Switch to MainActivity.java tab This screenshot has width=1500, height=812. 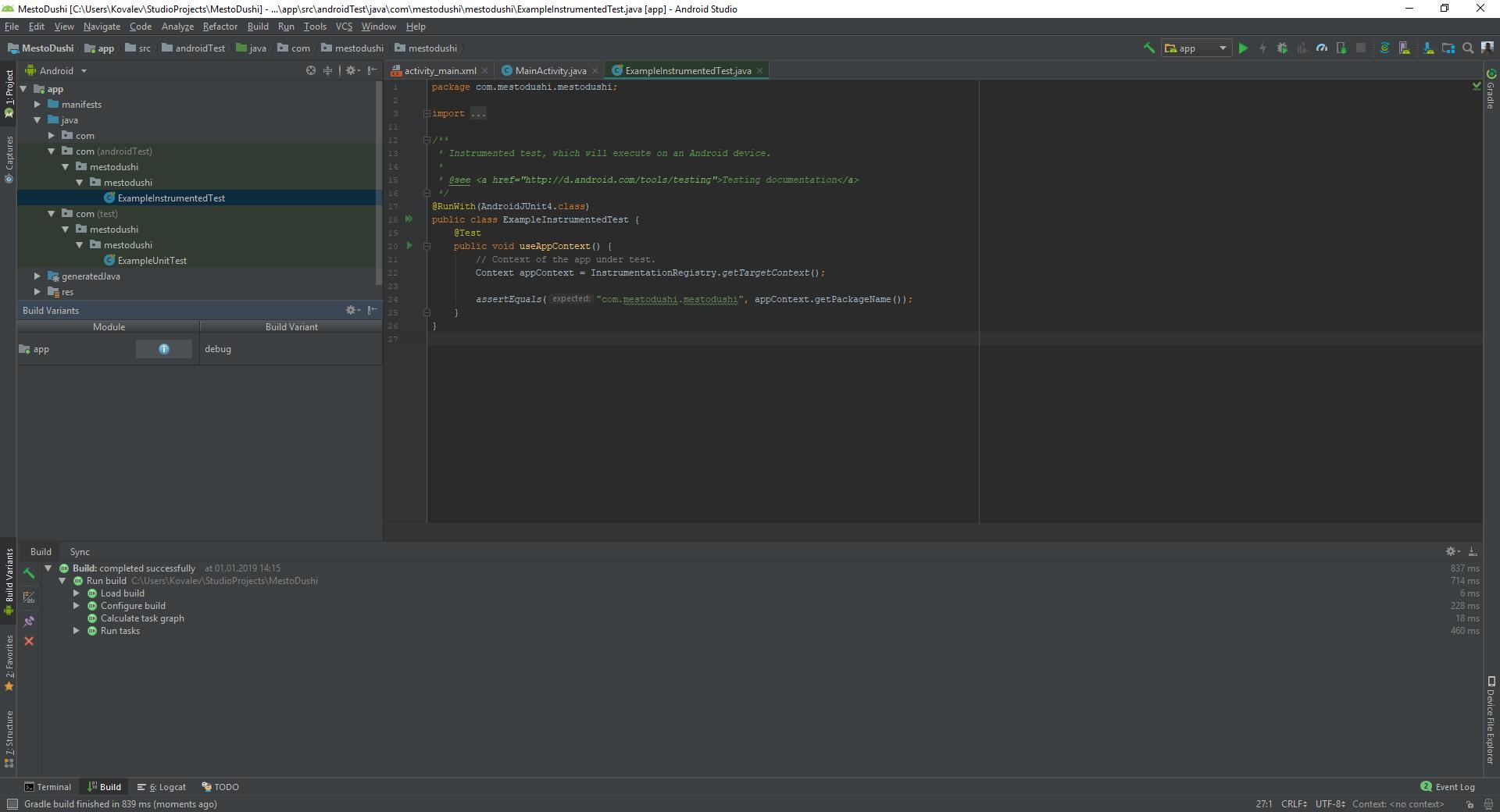(x=550, y=70)
